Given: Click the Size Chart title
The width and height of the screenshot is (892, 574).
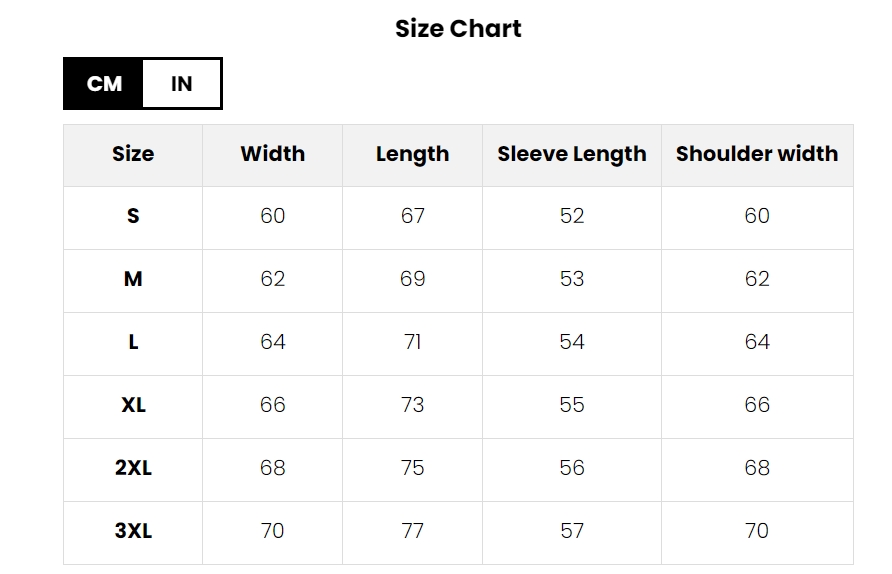Looking at the screenshot, I should point(458,29).
